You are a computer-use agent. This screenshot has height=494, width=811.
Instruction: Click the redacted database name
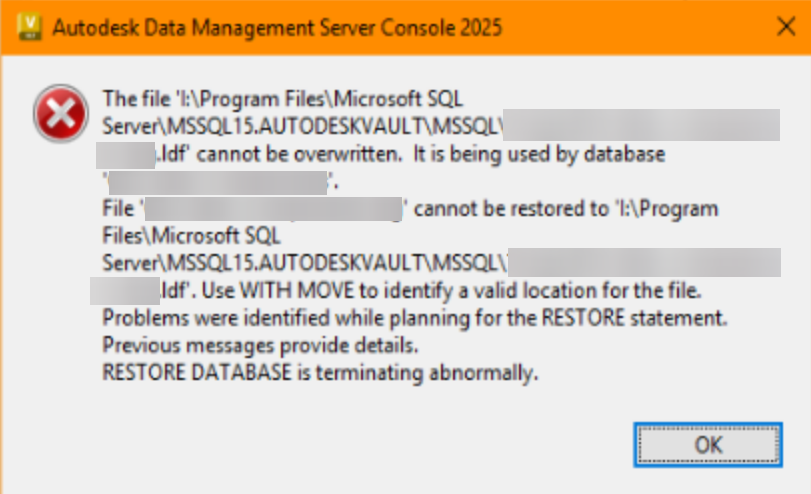pyautogui.click(x=219, y=182)
